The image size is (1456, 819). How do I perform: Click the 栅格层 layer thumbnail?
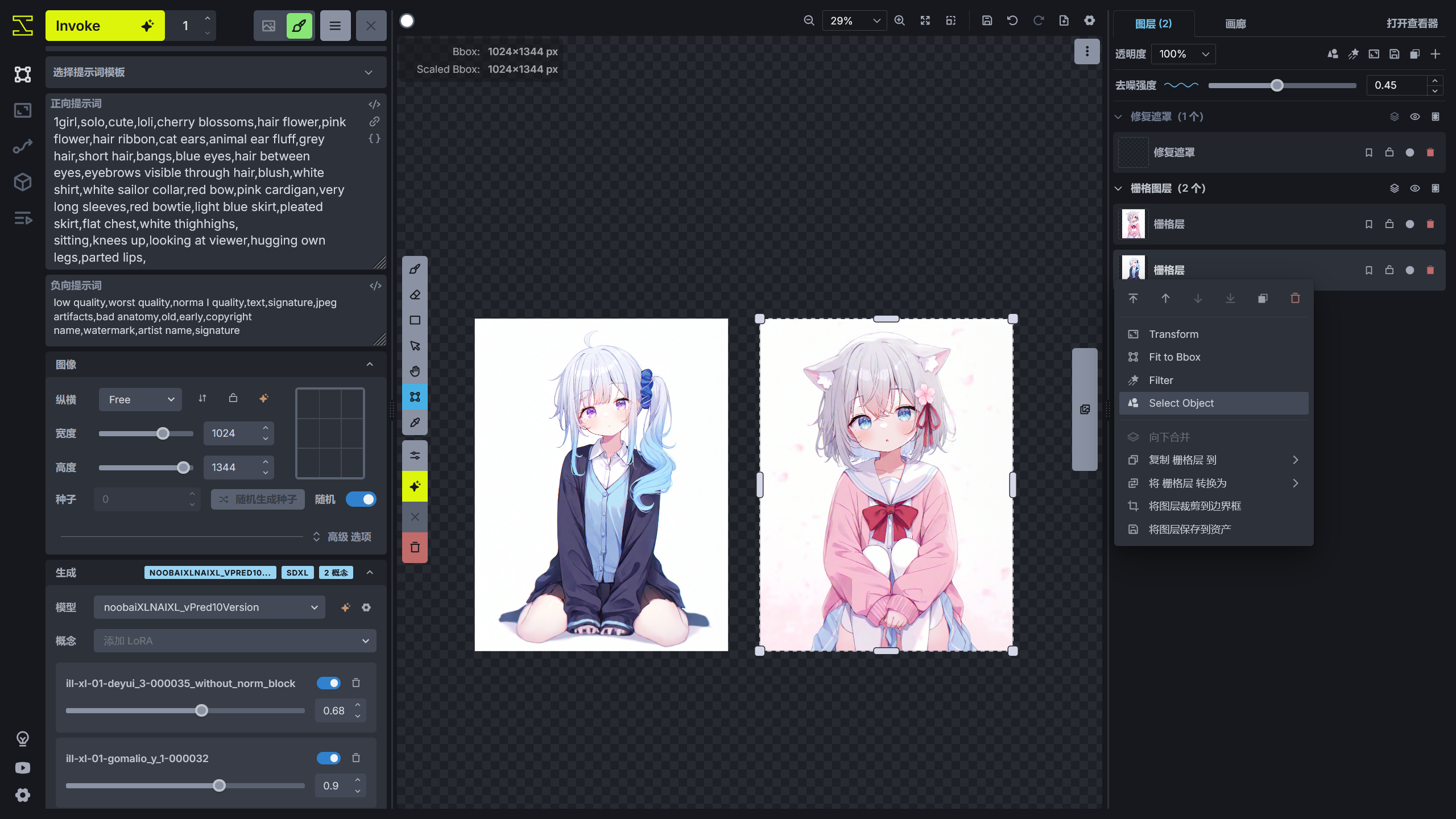click(x=1132, y=224)
